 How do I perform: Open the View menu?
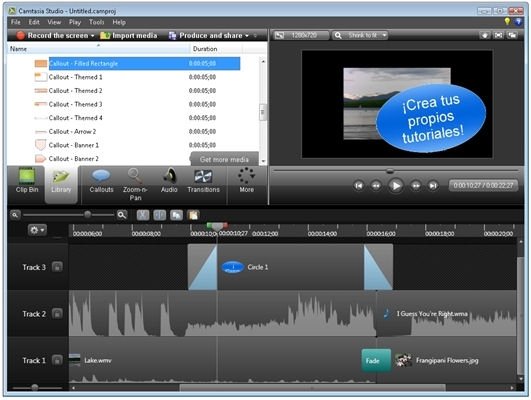54,22
